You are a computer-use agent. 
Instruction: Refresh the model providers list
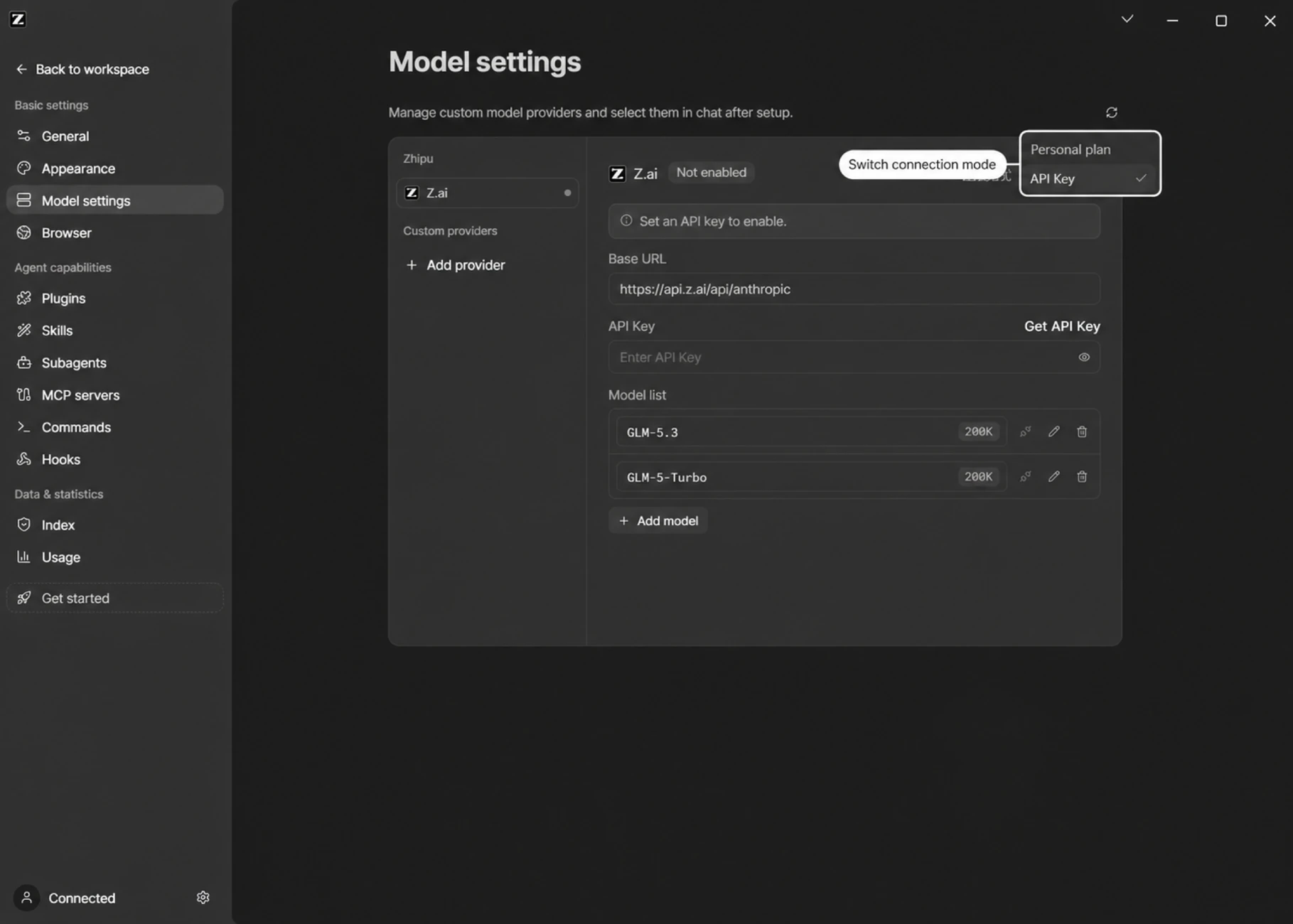[x=1111, y=112]
